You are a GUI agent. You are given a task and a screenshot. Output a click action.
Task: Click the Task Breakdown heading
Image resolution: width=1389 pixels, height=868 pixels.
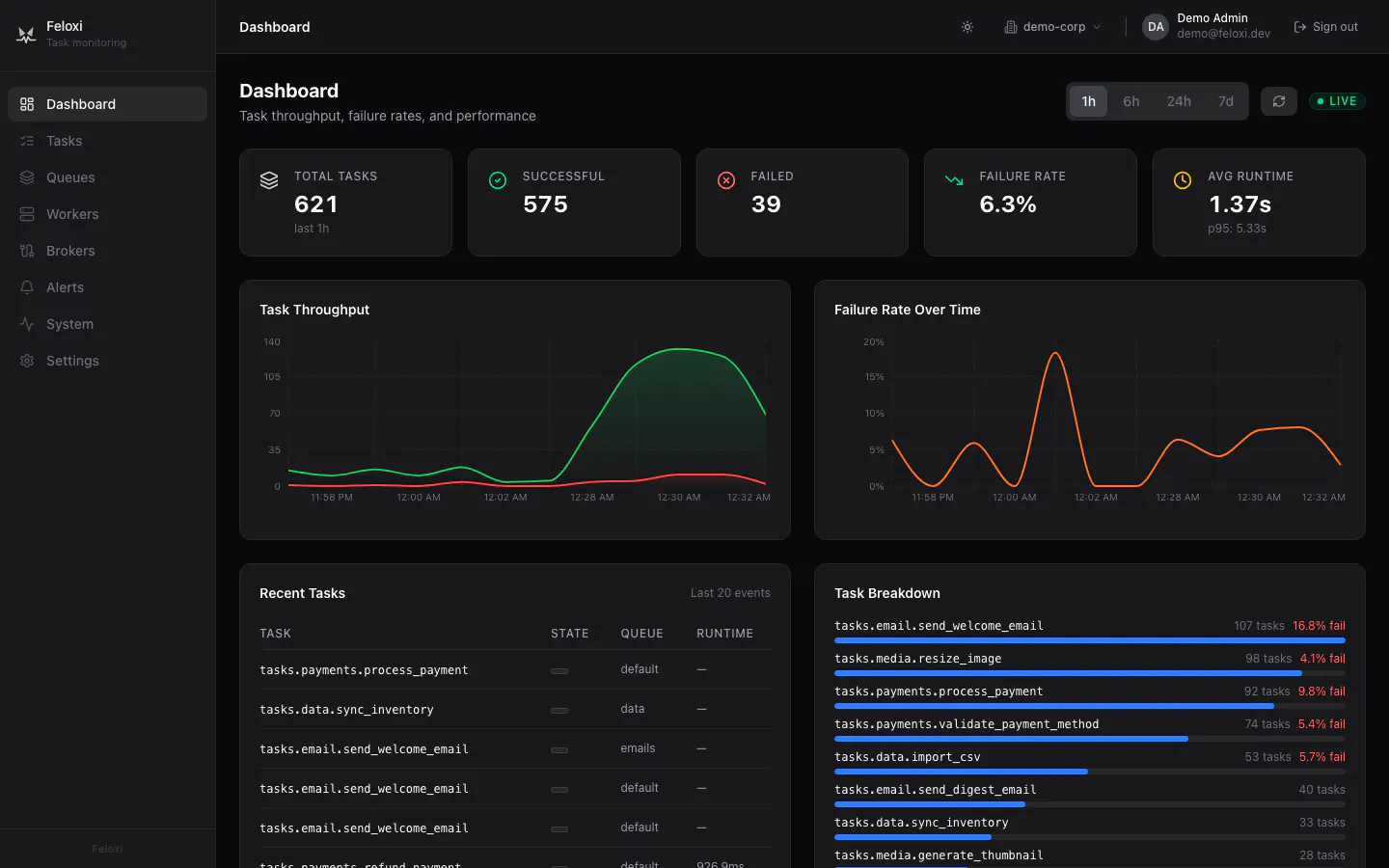(887, 593)
